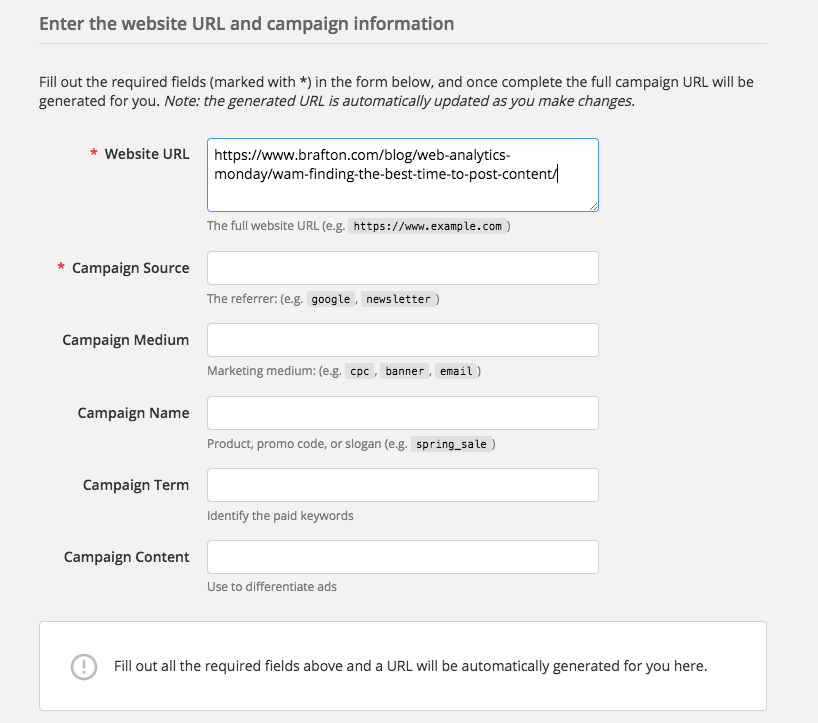The image size is (818, 723).
Task: Click the 'newsletter' referrer example
Action: (398, 299)
